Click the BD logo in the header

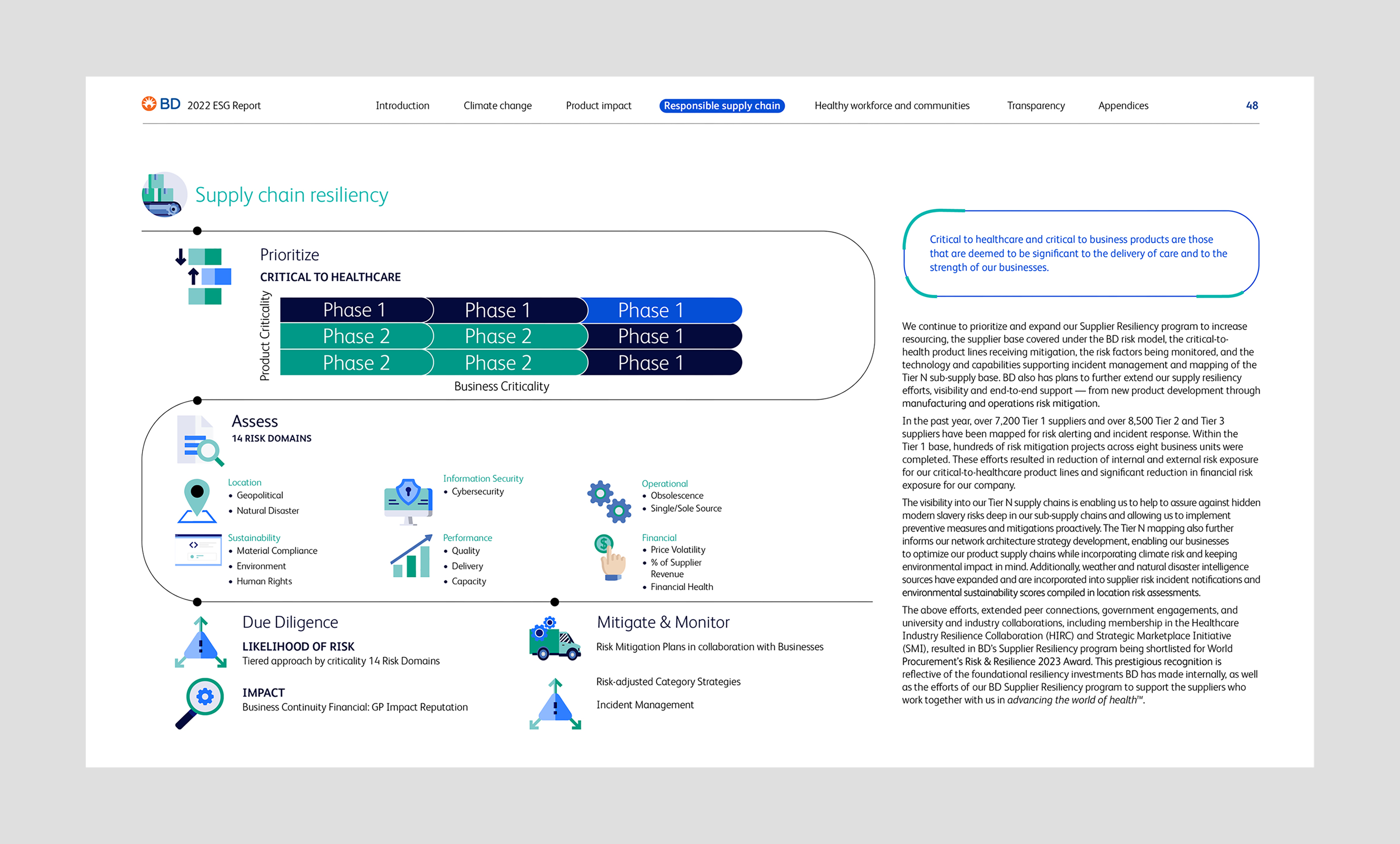pyautogui.click(x=161, y=104)
